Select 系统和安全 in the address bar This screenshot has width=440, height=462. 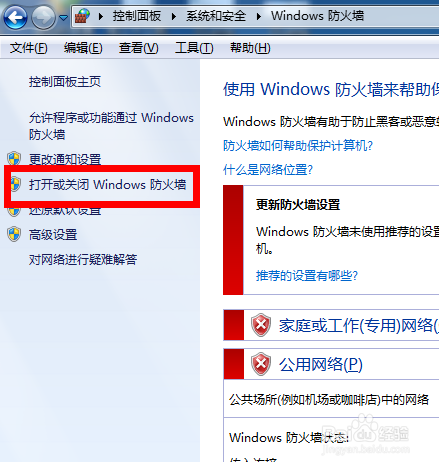[x=216, y=16]
